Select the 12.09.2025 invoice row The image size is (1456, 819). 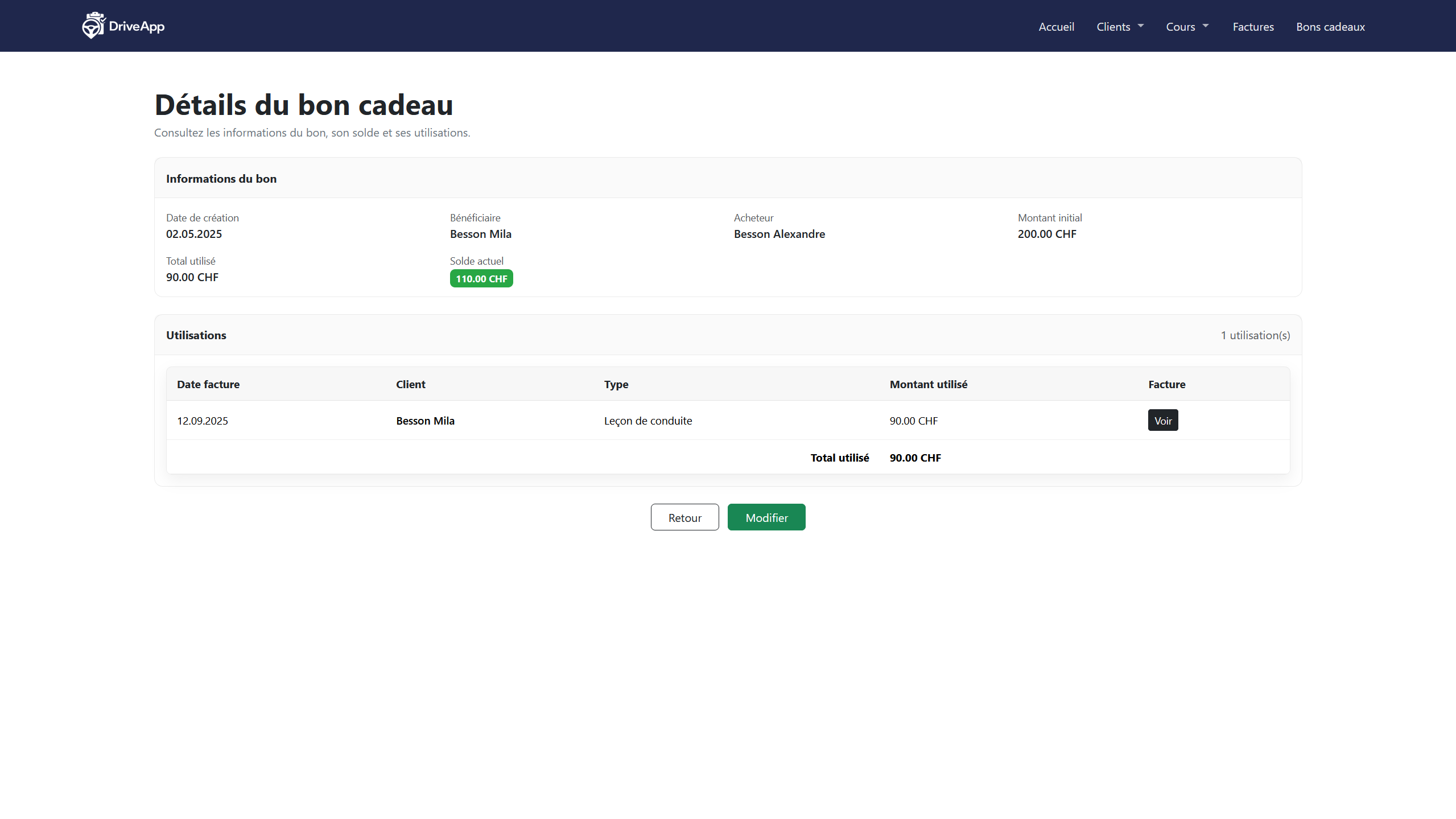point(203,421)
